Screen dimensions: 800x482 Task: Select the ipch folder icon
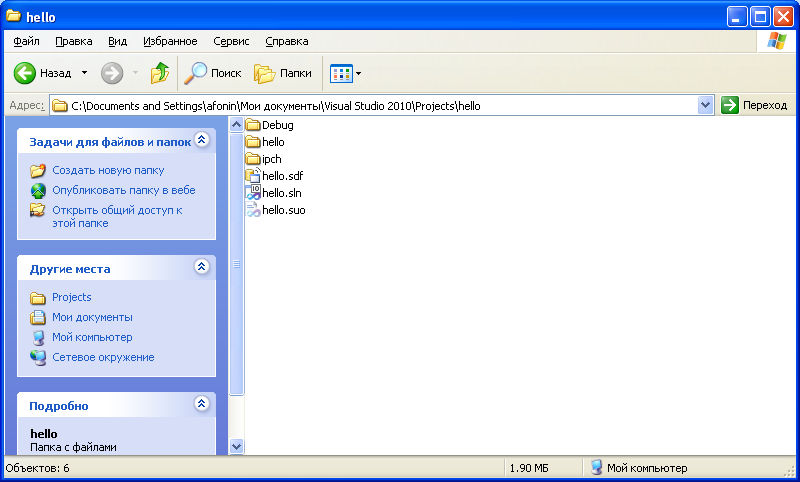[x=253, y=159]
